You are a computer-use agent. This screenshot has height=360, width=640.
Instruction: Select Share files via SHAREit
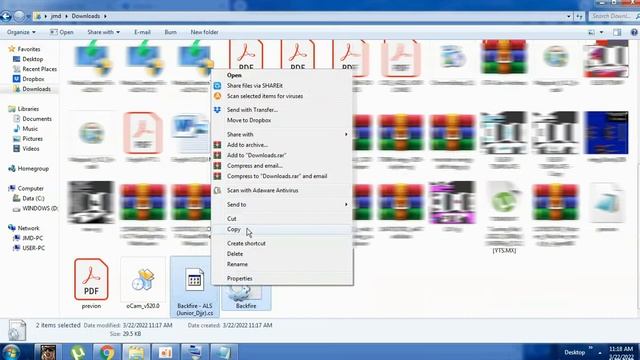282,86
